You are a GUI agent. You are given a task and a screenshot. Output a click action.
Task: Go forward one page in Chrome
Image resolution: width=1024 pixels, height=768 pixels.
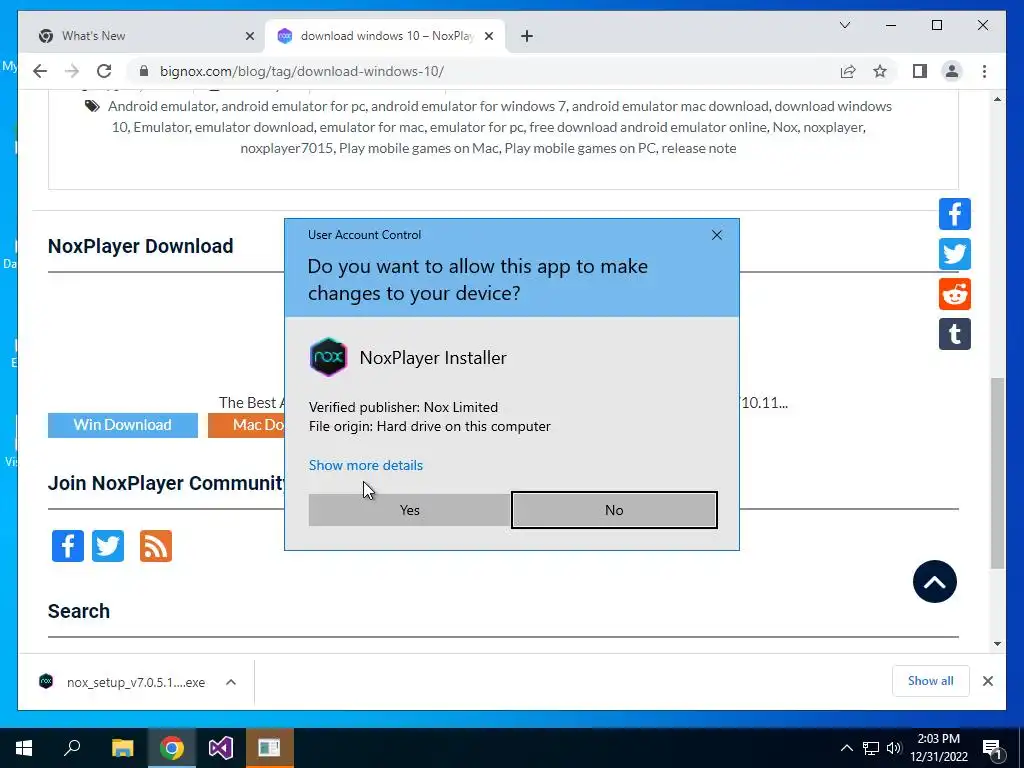[x=72, y=71]
